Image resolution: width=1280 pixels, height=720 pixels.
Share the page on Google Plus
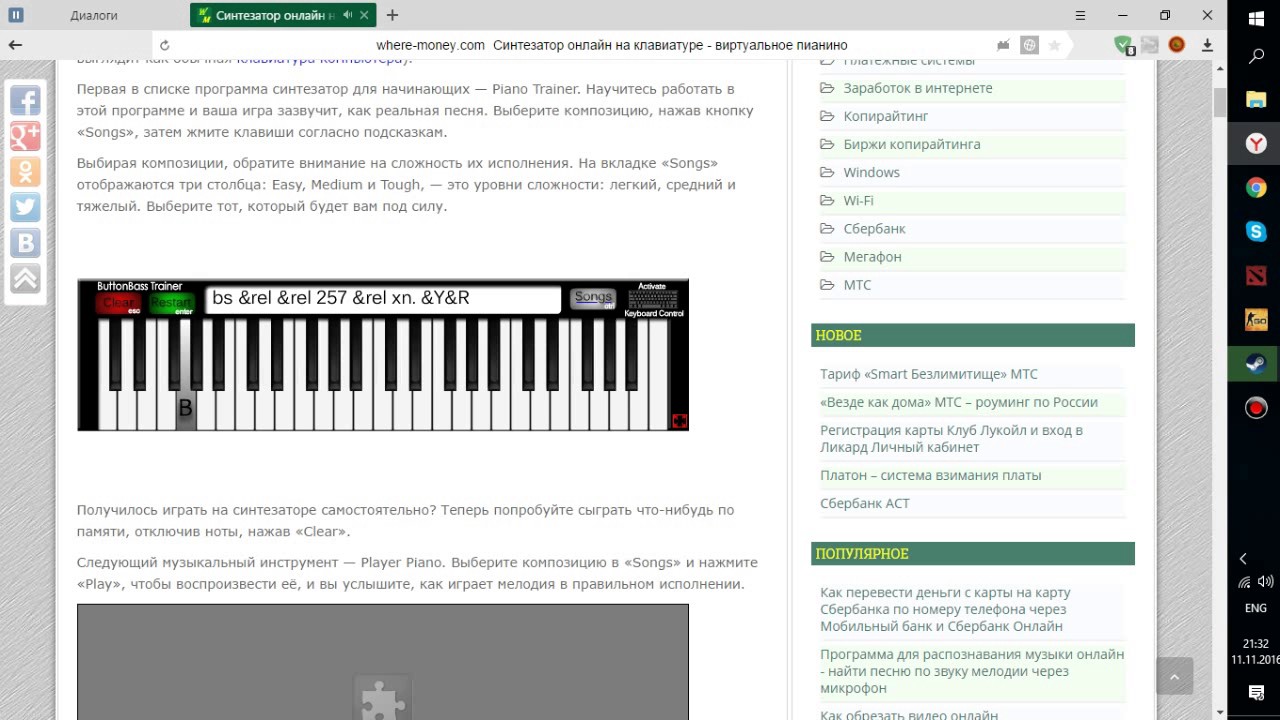tap(25, 136)
